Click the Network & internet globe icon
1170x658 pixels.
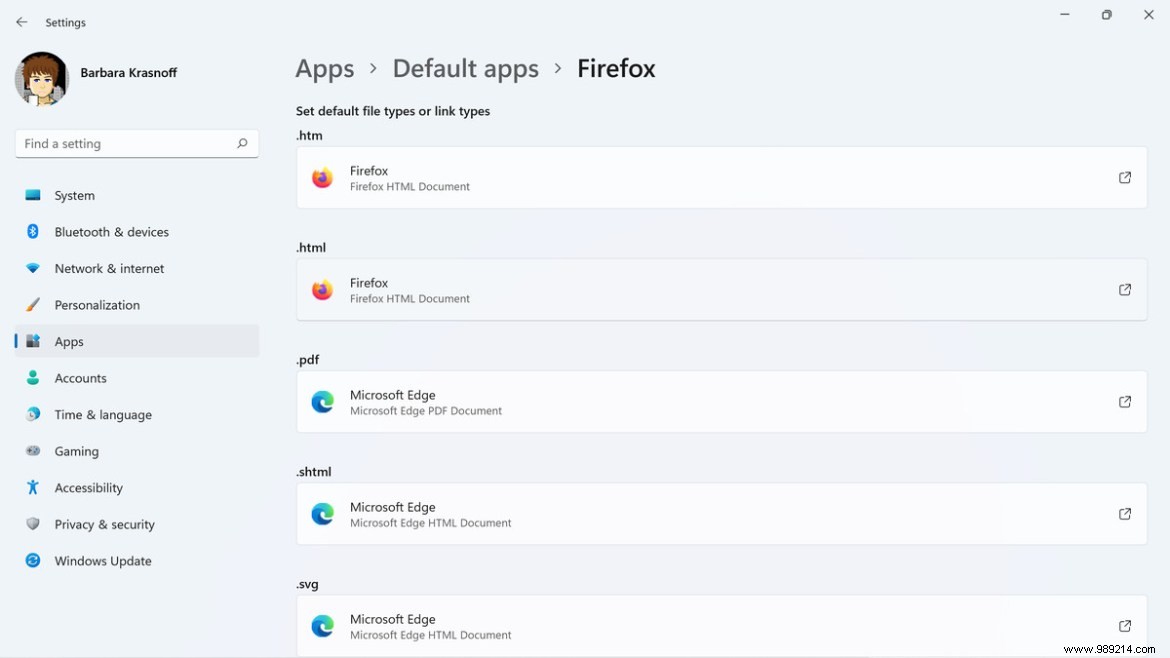click(32, 268)
